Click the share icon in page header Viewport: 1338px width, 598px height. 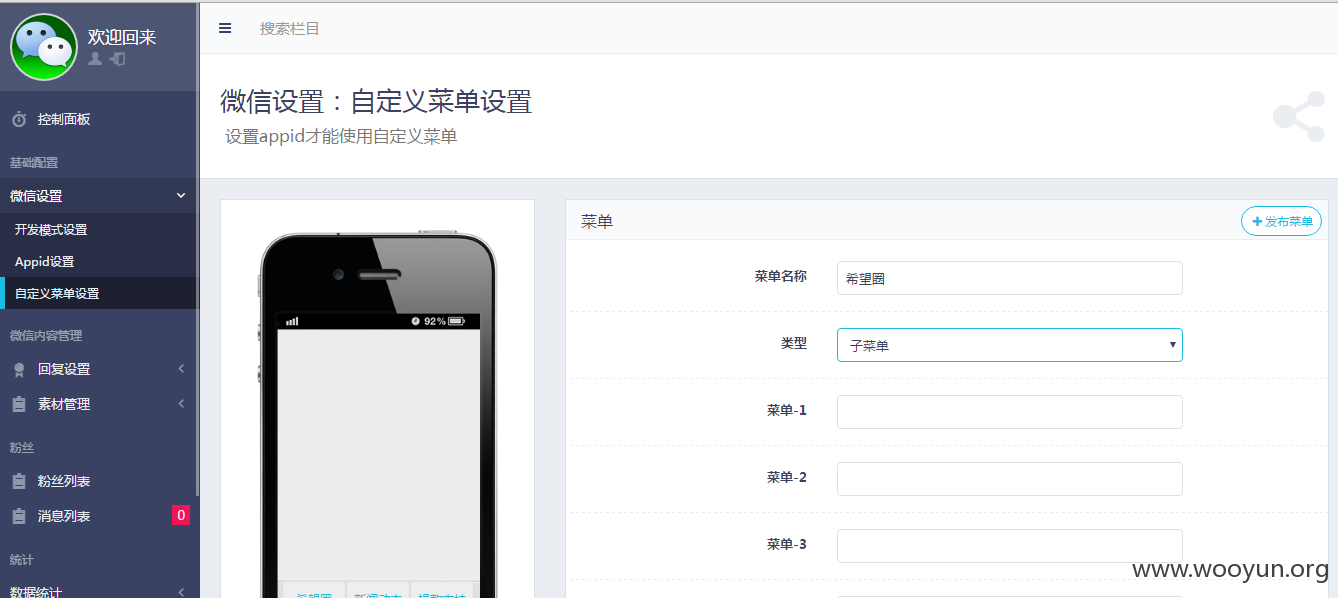coord(1298,116)
